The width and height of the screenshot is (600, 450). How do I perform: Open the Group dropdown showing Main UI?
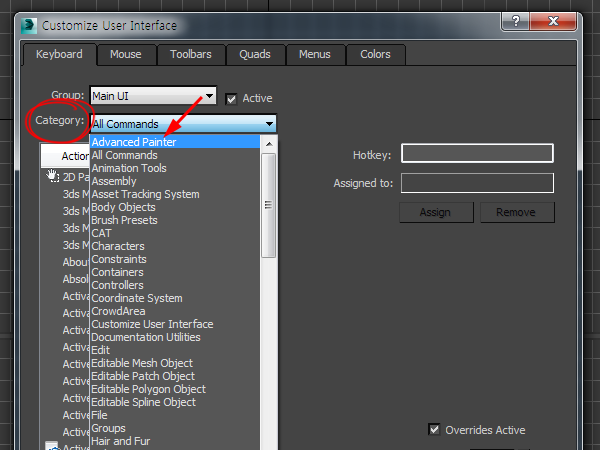(153, 96)
